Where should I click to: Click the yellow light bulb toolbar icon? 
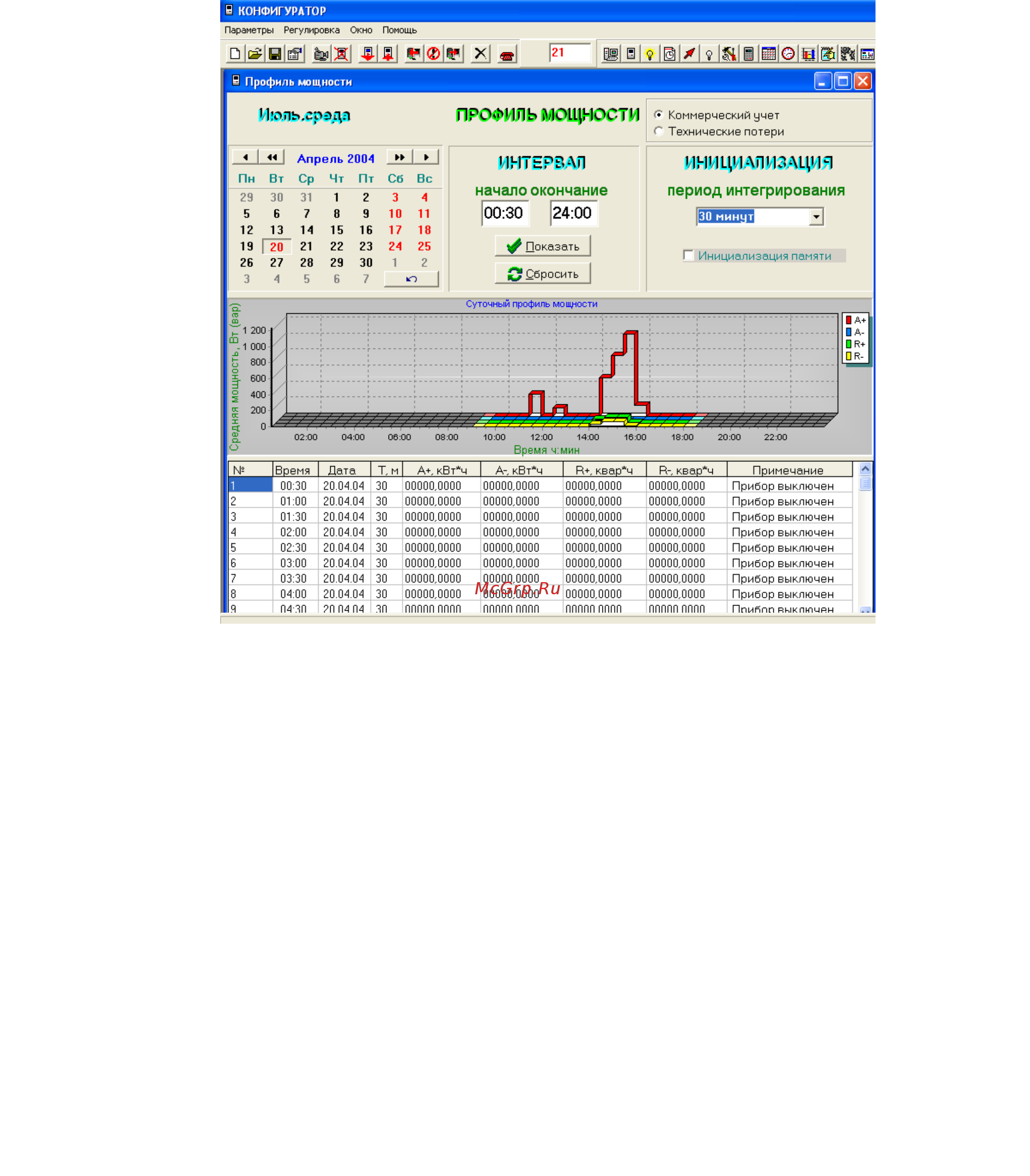pos(650,54)
